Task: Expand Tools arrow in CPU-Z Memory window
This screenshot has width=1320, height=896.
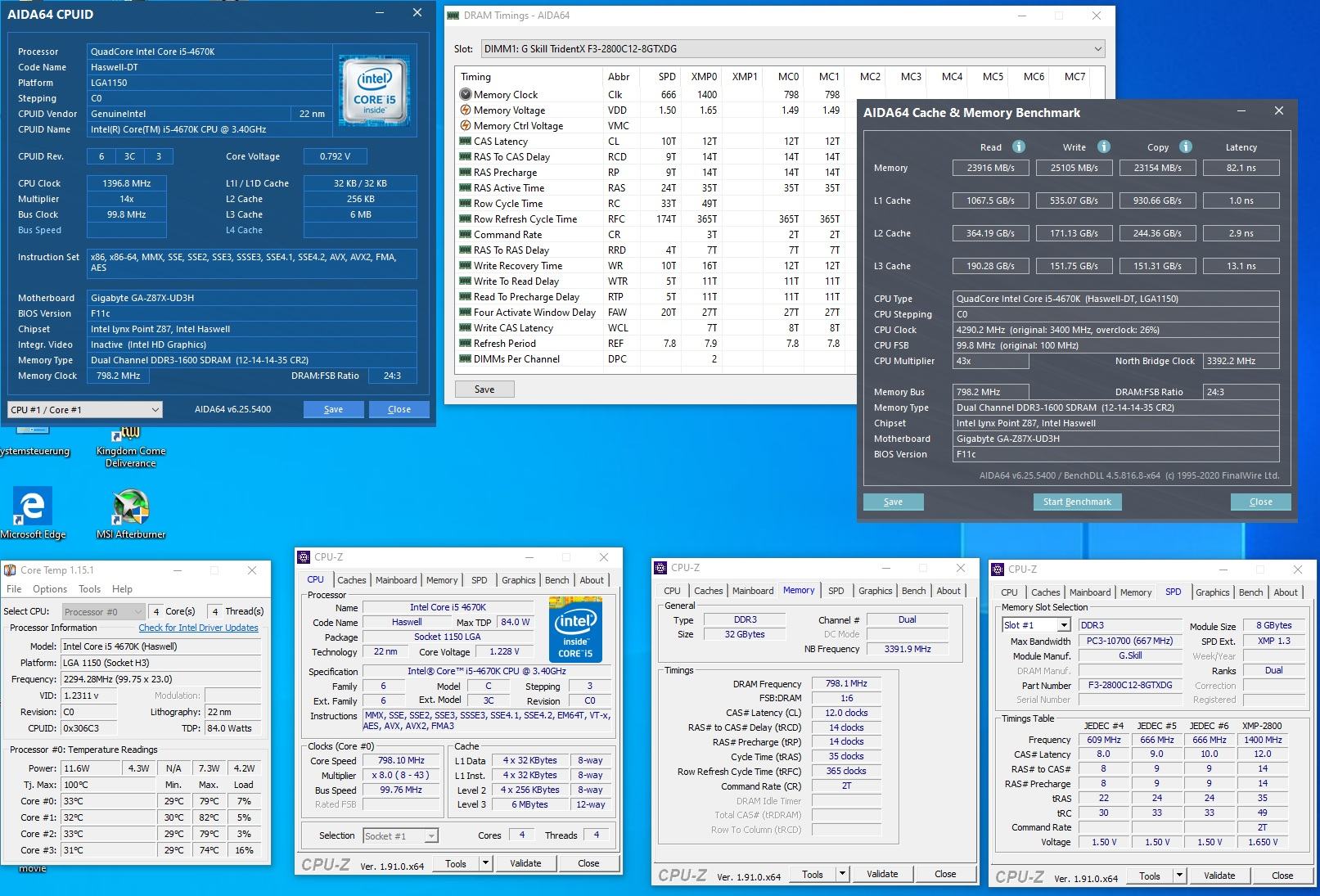Action: 842,874
